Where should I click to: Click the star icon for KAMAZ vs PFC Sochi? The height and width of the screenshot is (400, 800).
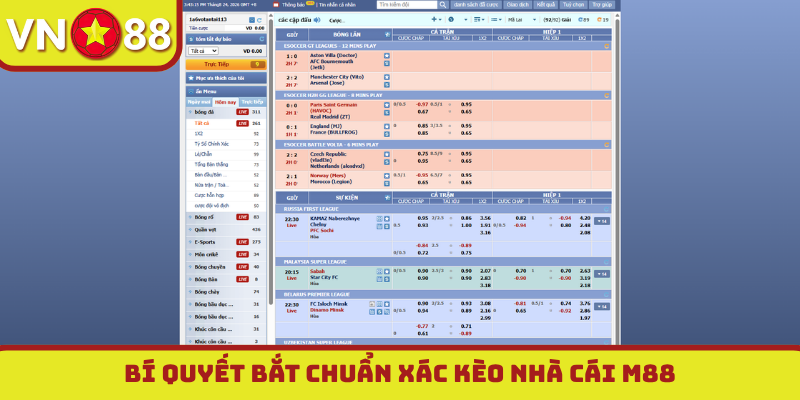coord(387,218)
